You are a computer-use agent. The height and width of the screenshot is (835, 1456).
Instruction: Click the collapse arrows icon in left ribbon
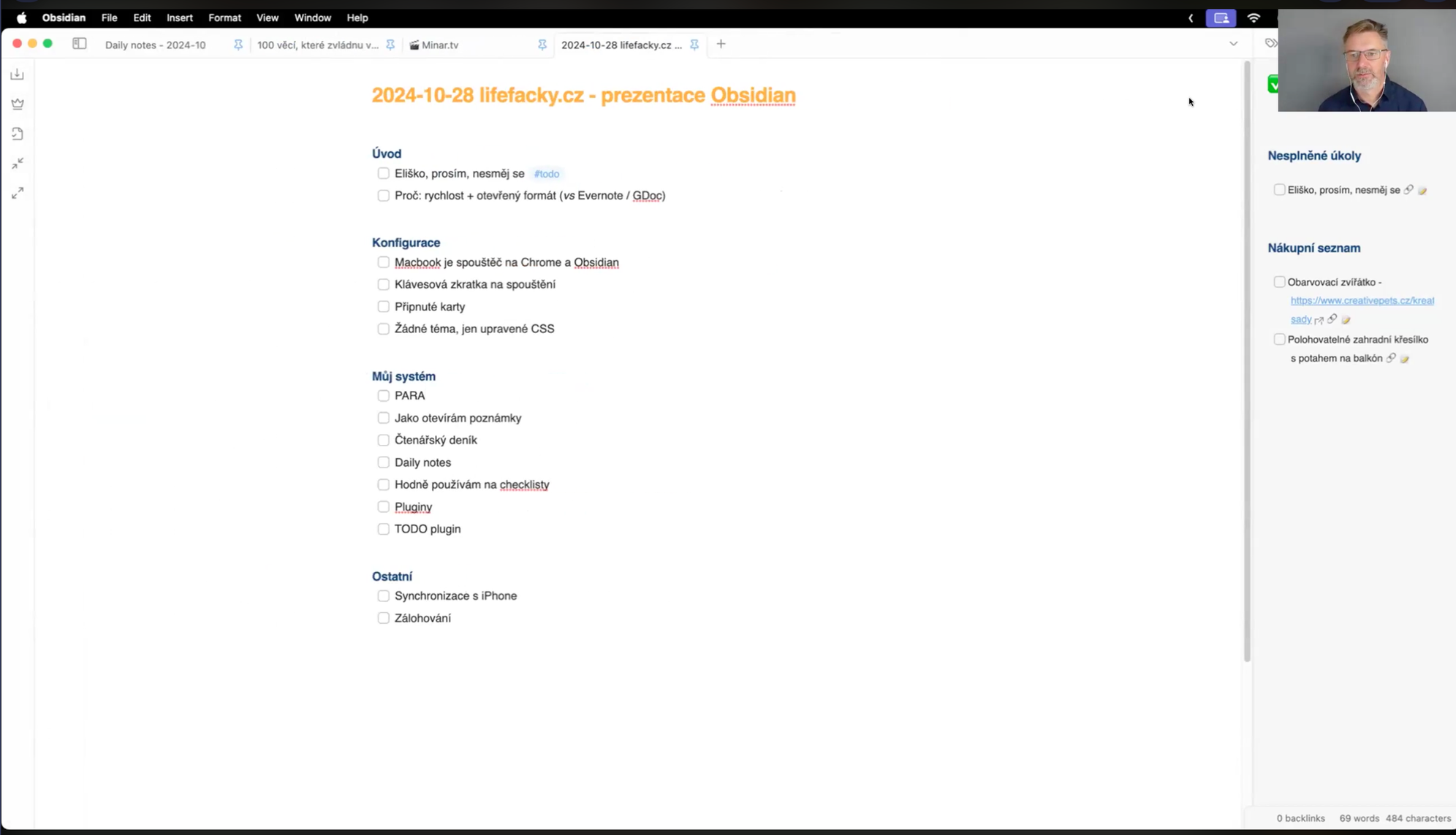pos(18,163)
